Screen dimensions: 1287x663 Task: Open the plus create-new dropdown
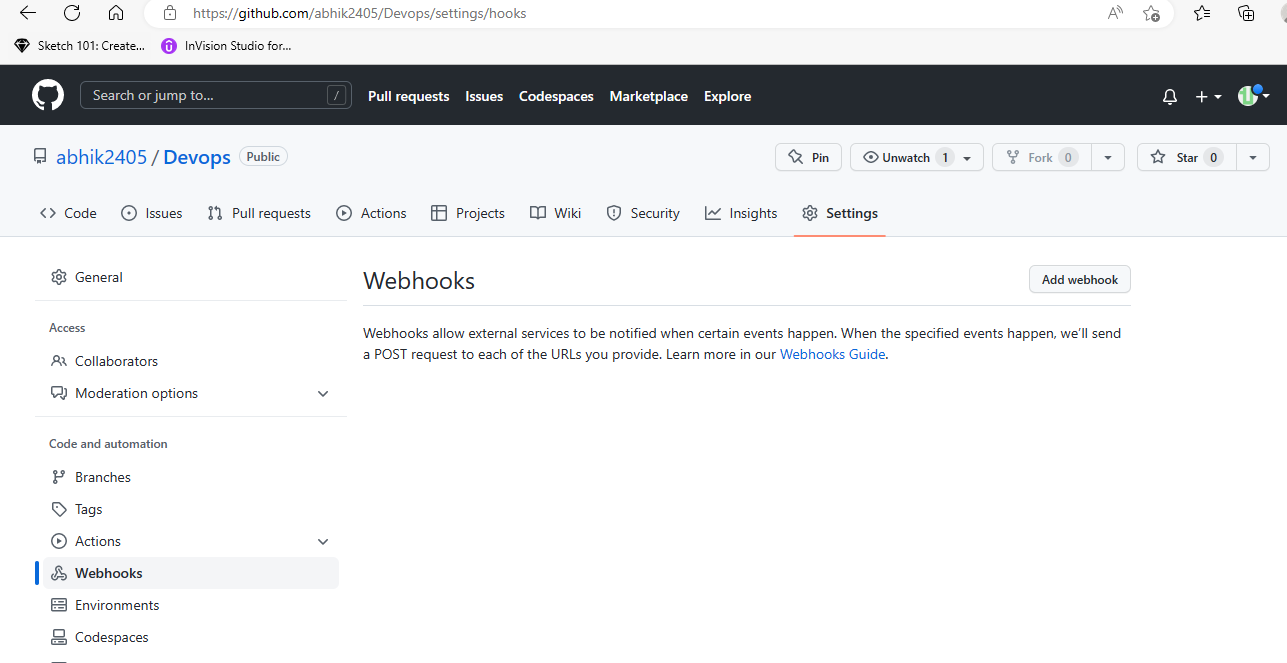[1208, 97]
